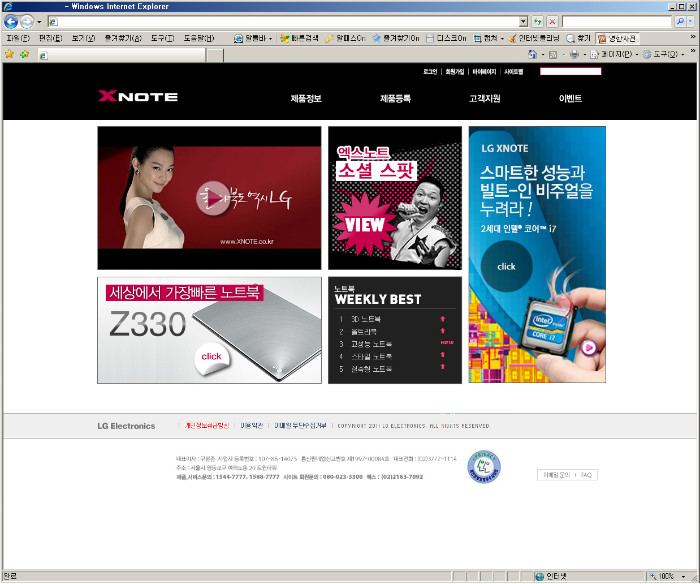Click the 인터넷클리닝 broom toolbar button

(534, 38)
